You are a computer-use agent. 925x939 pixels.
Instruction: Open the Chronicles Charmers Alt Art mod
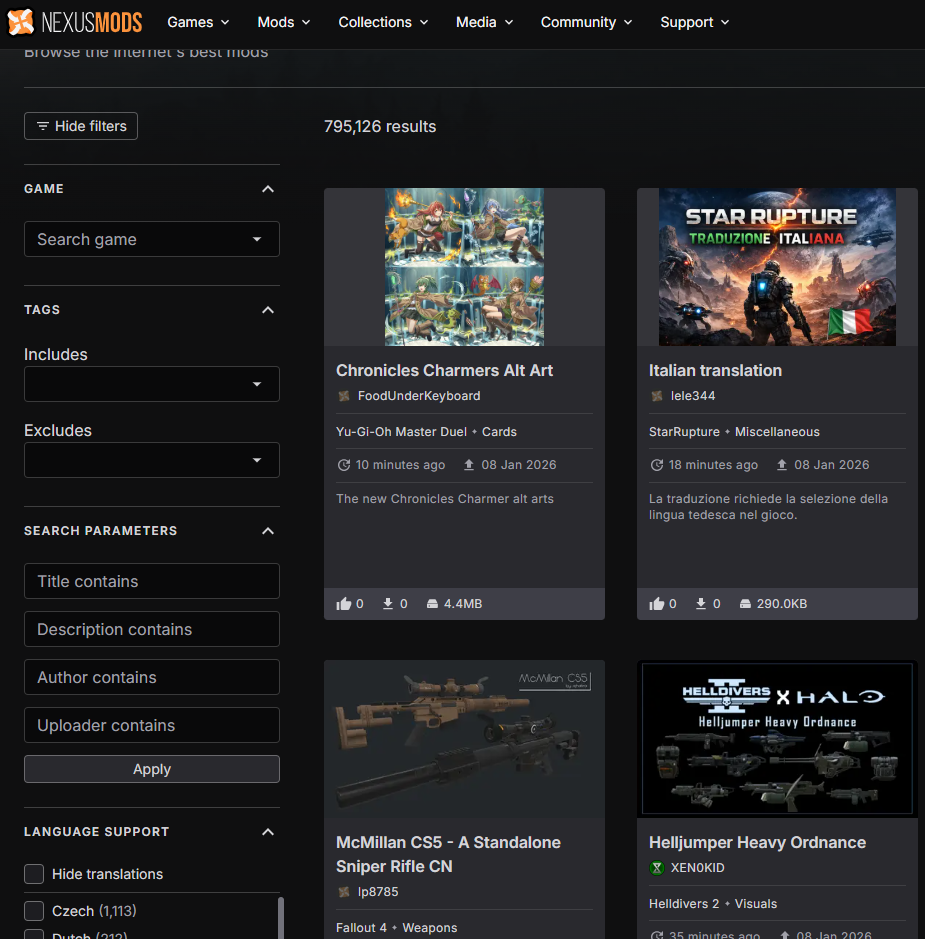[x=444, y=370]
